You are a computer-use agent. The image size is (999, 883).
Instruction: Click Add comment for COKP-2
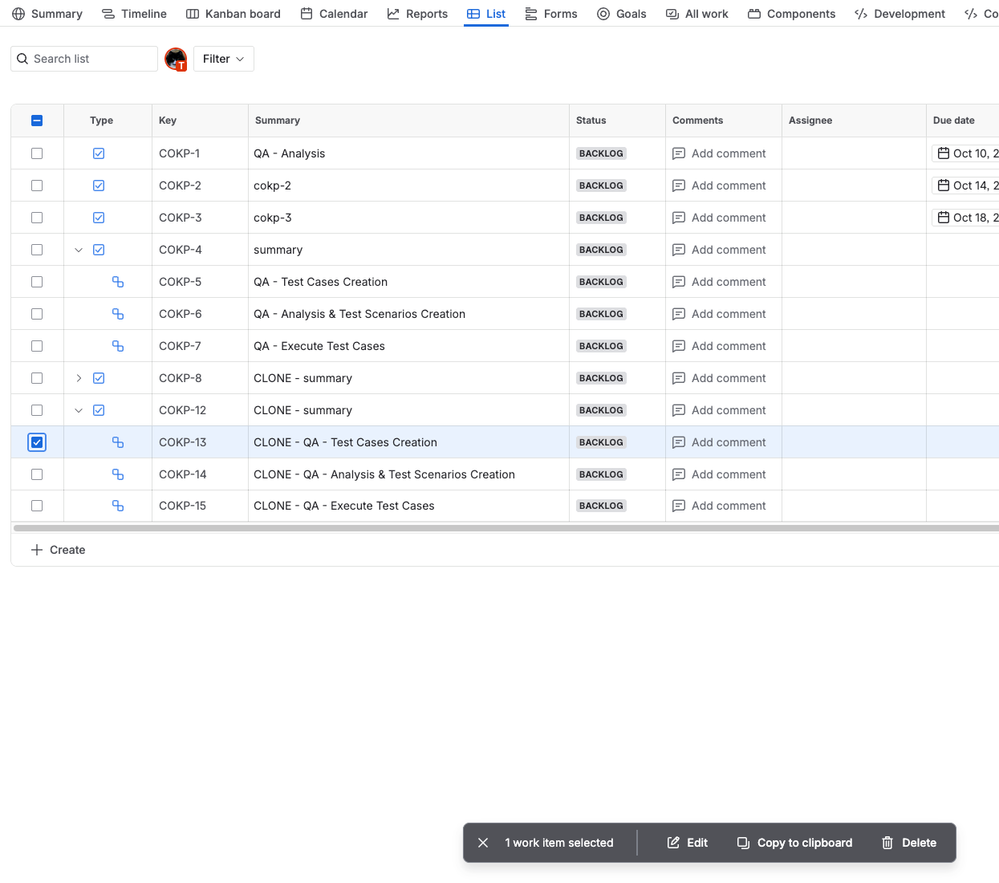click(x=719, y=185)
